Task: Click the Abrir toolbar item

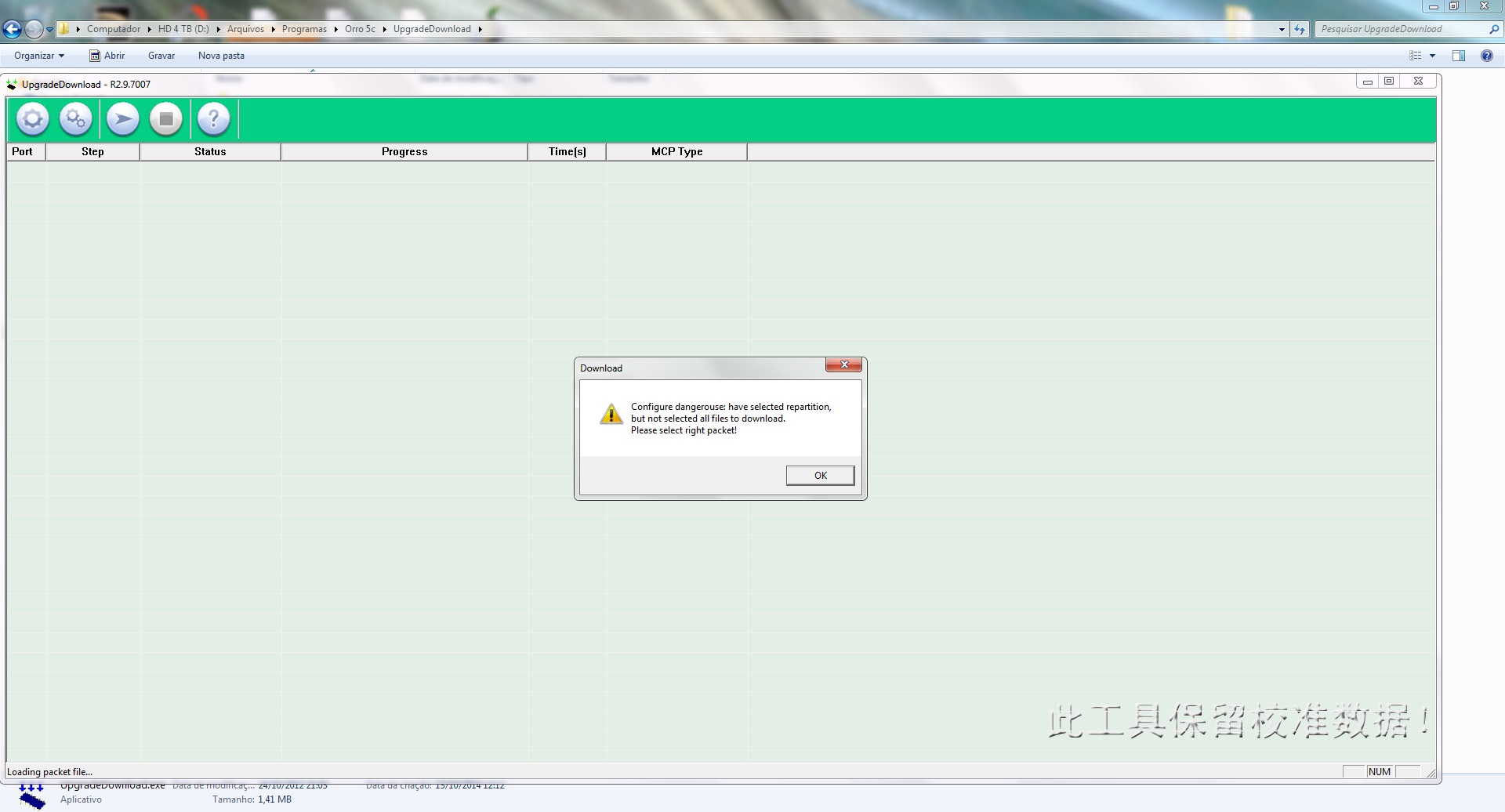Action: coord(107,56)
